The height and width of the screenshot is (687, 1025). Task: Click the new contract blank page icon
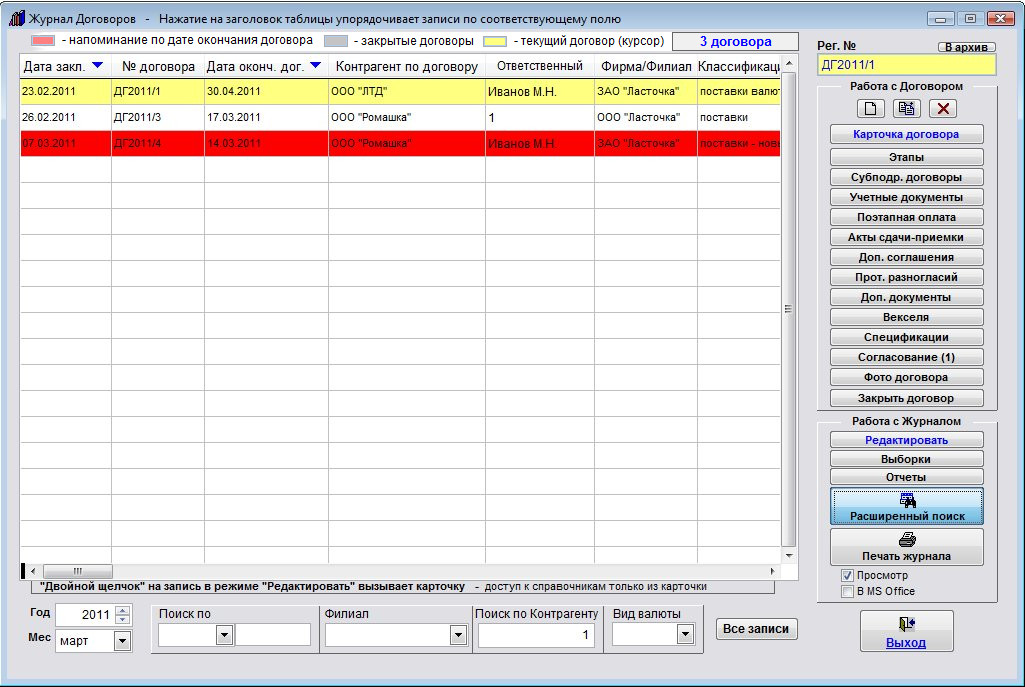coord(871,108)
